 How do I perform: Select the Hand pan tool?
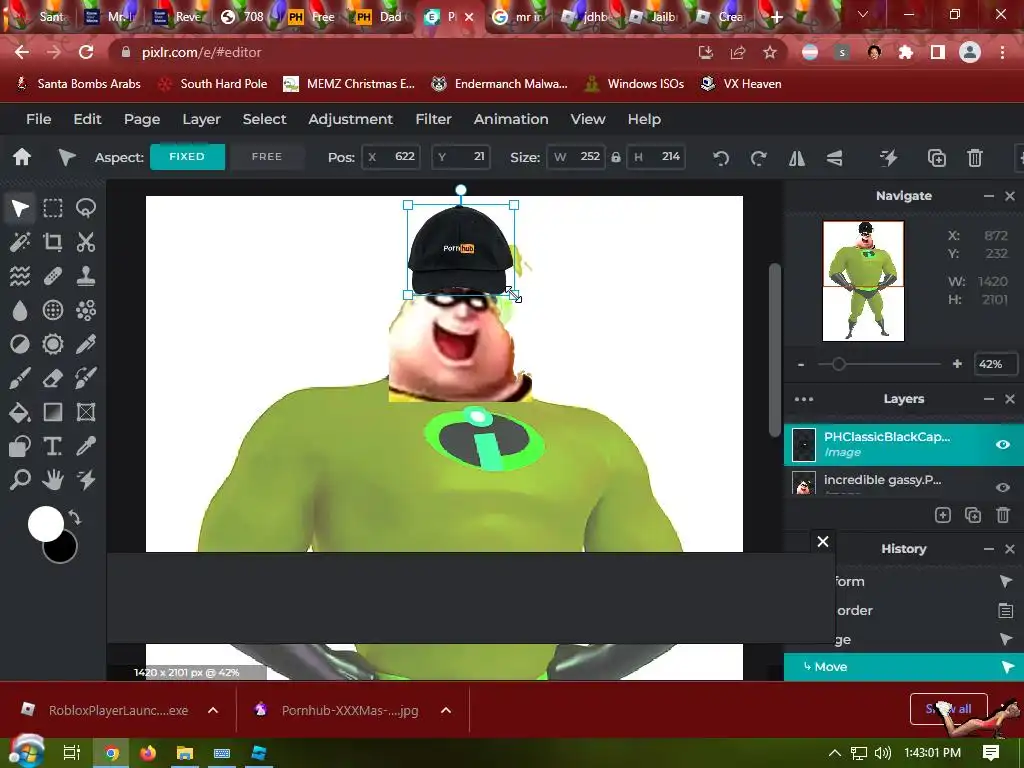pyautogui.click(x=53, y=480)
